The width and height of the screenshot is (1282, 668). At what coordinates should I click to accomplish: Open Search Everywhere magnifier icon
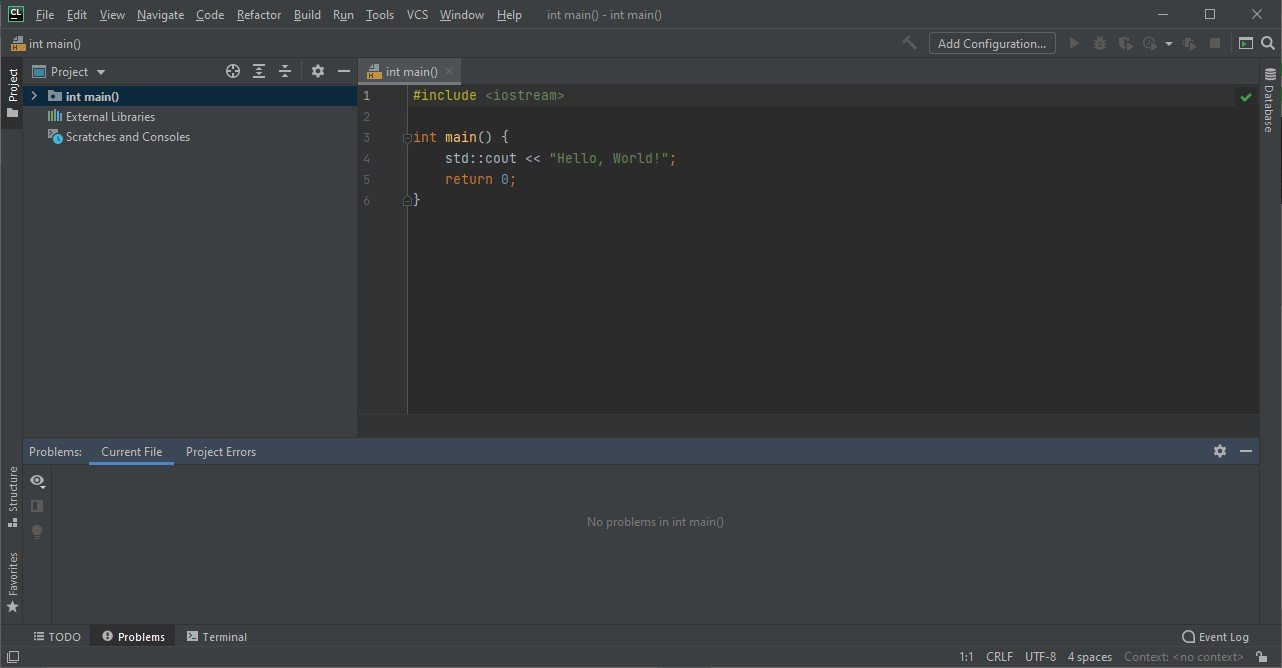click(1268, 43)
